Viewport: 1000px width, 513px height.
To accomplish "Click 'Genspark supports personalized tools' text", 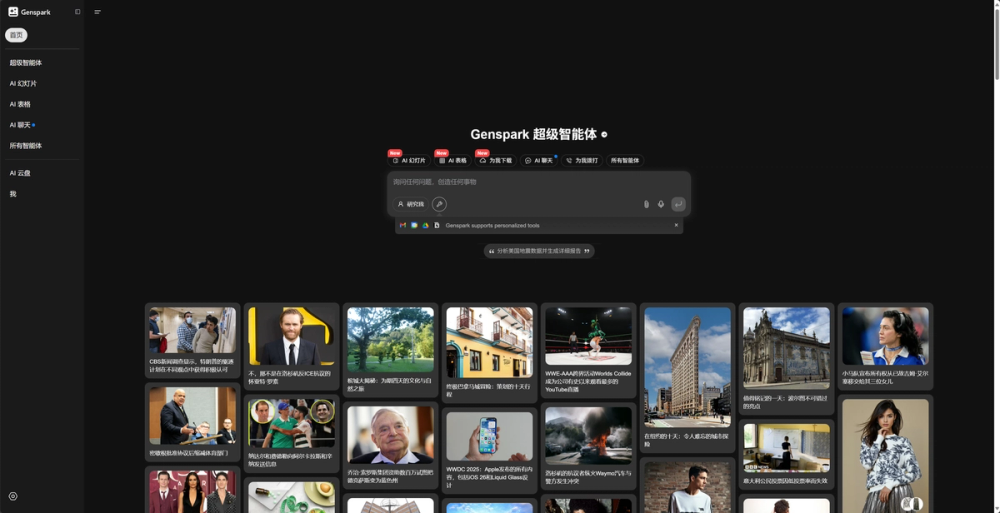I will (492, 225).
